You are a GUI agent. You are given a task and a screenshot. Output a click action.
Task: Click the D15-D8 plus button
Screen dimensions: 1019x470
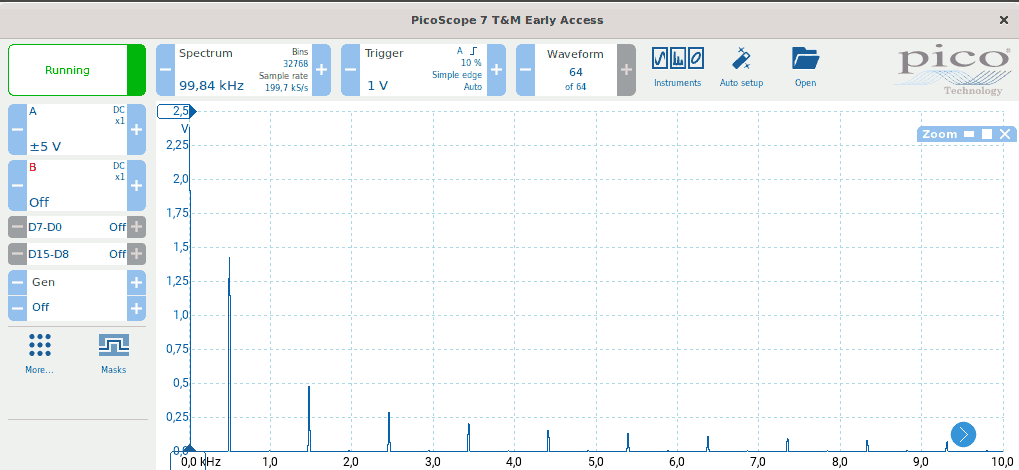tap(136, 254)
